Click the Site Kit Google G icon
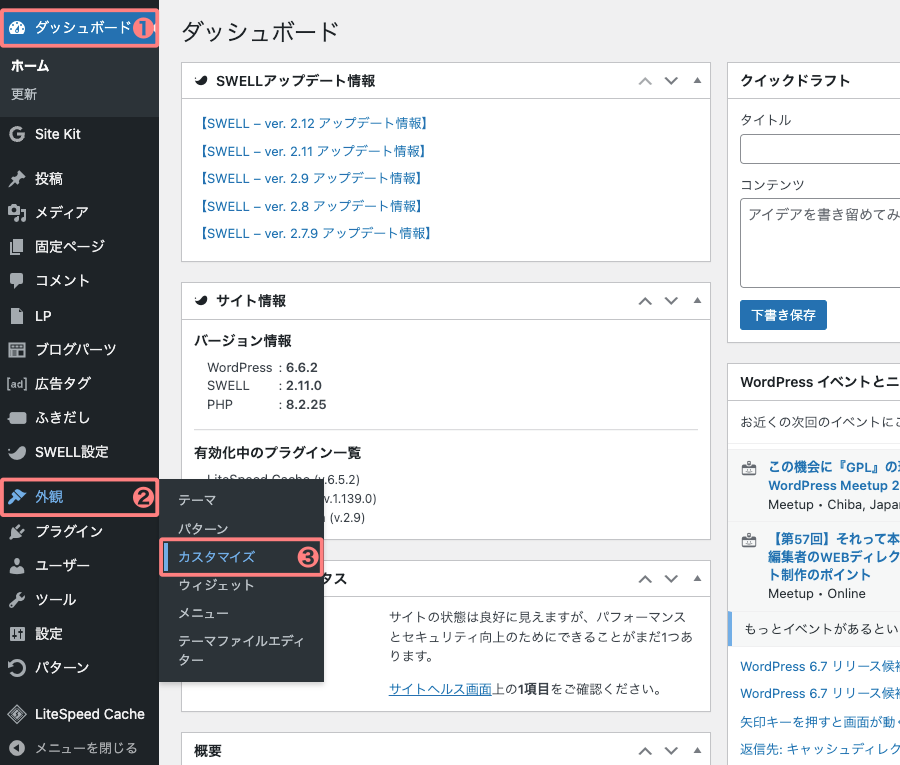This screenshot has width=900, height=765. tap(17, 134)
